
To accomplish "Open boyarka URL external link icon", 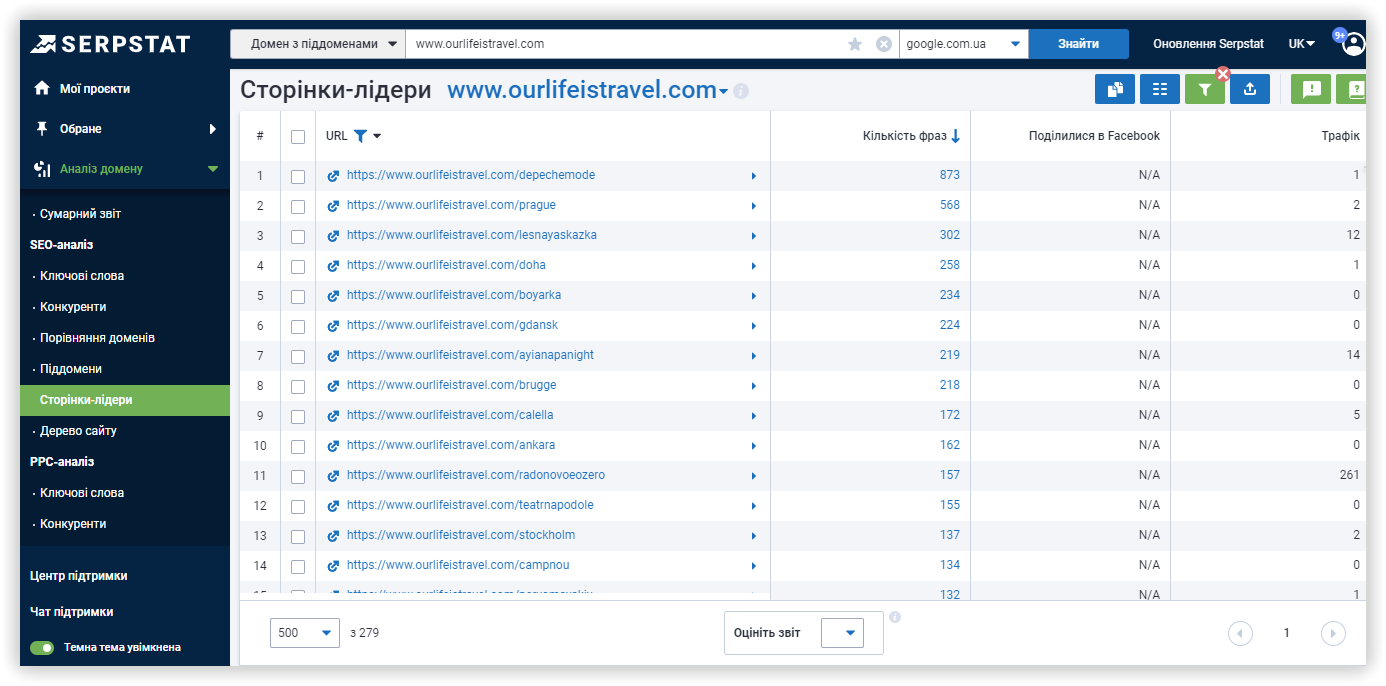I will coord(334,296).
